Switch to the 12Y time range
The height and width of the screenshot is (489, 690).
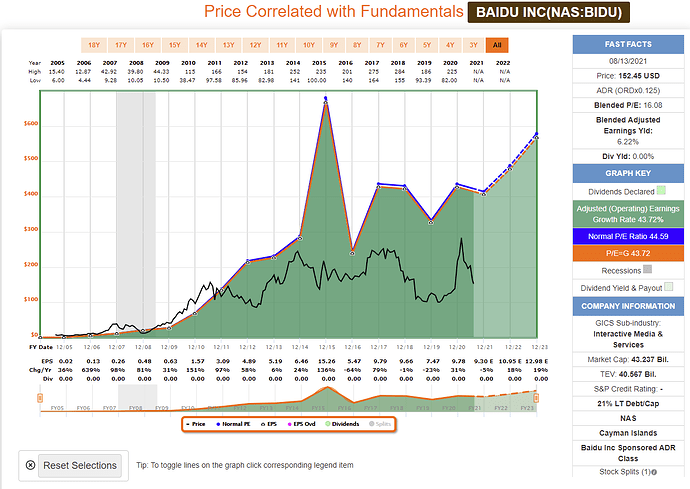click(x=255, y=45)
